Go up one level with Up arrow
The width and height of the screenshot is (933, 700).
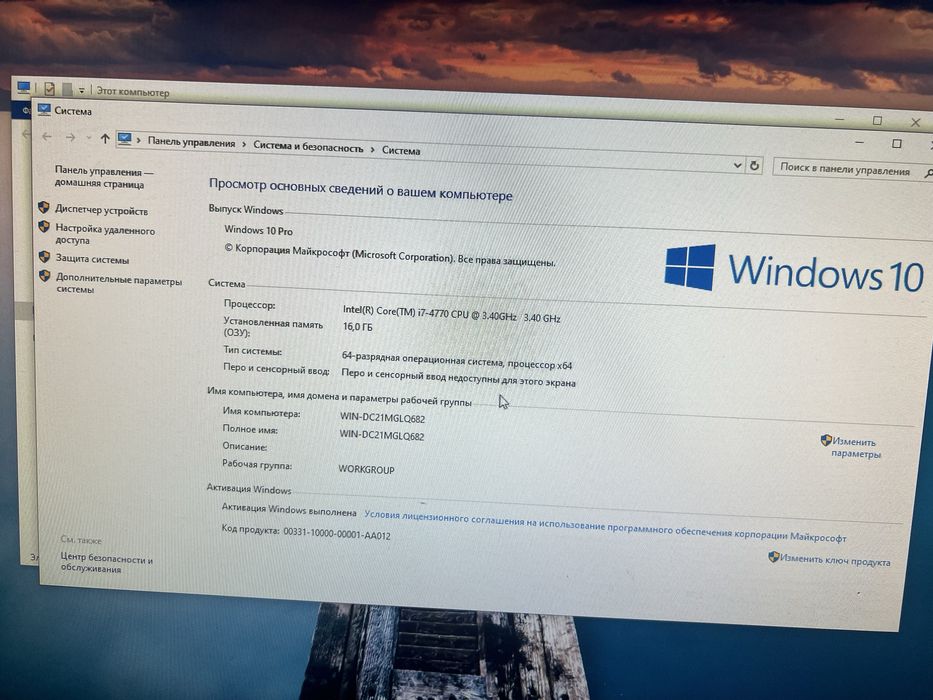click(105, 139)
